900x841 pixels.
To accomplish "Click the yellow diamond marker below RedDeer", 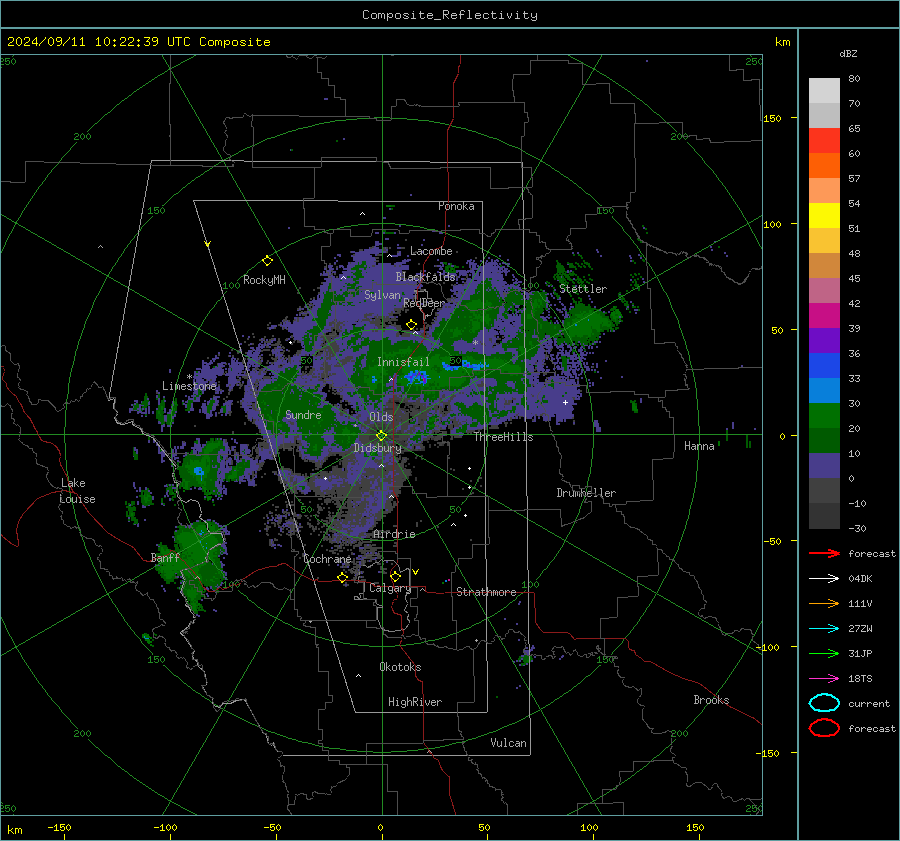I will 411,325.
